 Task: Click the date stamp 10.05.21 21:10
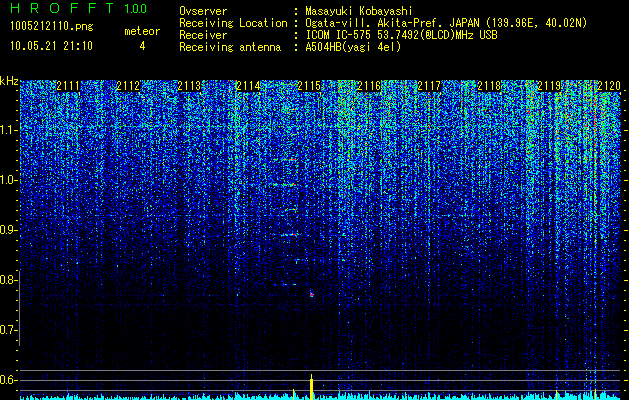51,46
